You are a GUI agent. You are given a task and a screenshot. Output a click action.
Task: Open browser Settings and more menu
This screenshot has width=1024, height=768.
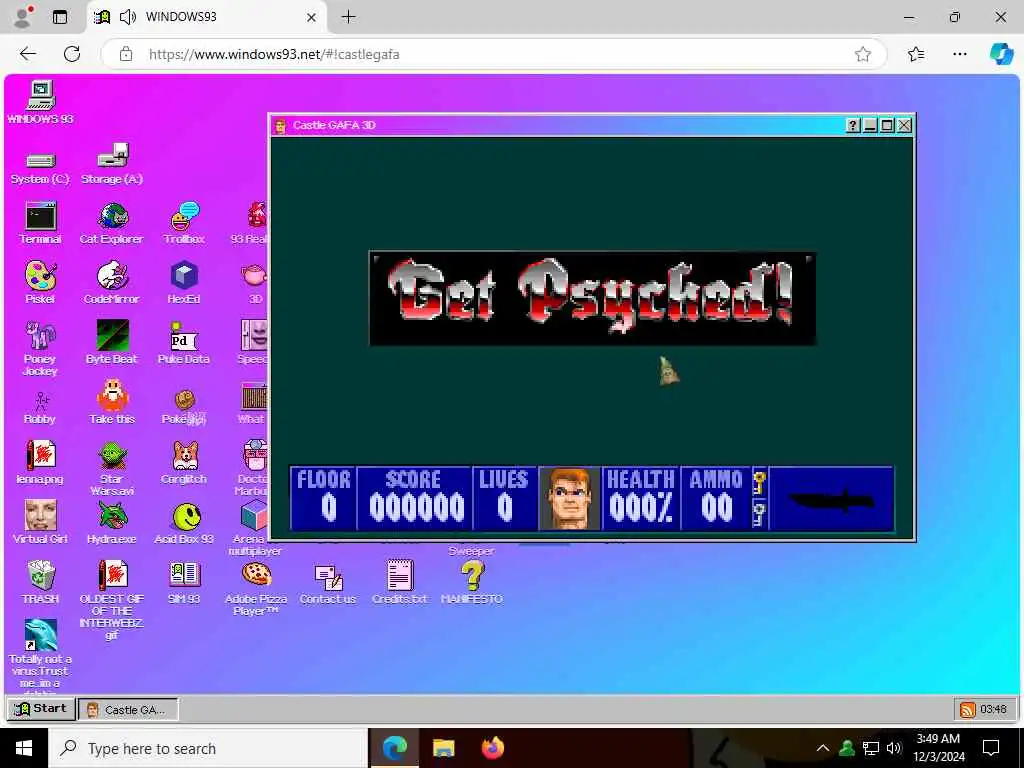click(959, 54)
